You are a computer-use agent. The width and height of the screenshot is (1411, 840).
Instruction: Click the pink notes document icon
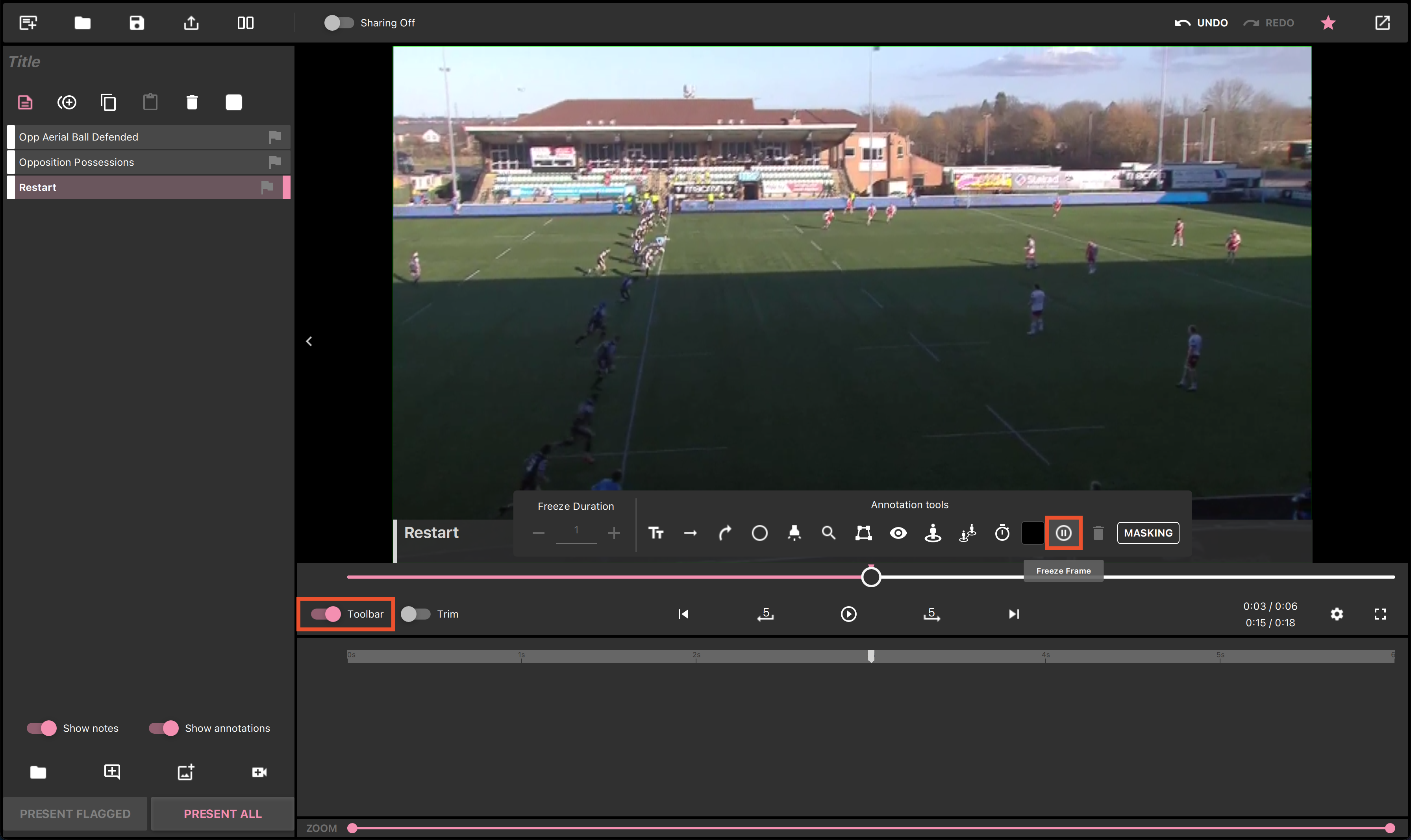pos(25,102)
